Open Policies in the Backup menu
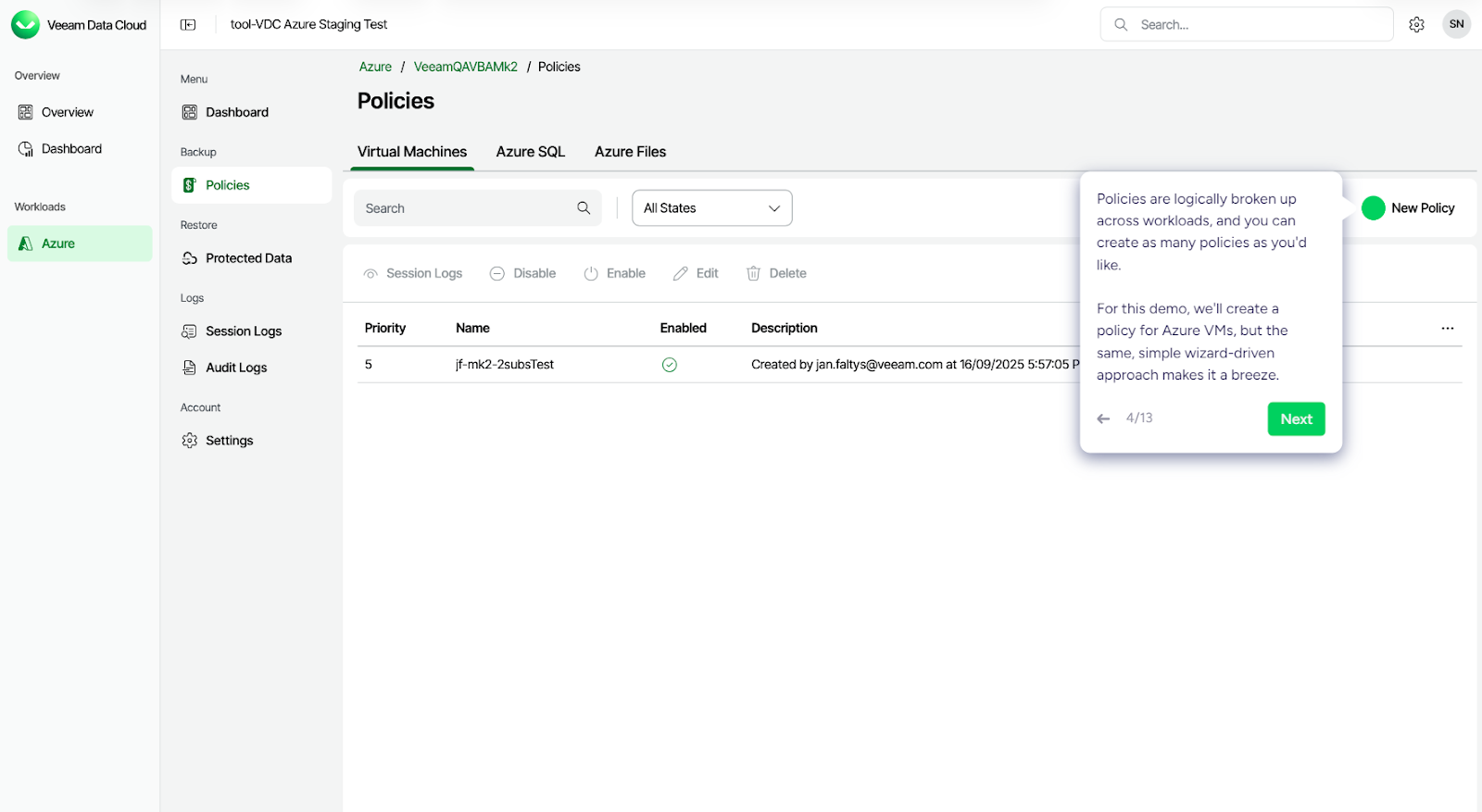This screenshot has width=1482, height=812. point(251,185)
